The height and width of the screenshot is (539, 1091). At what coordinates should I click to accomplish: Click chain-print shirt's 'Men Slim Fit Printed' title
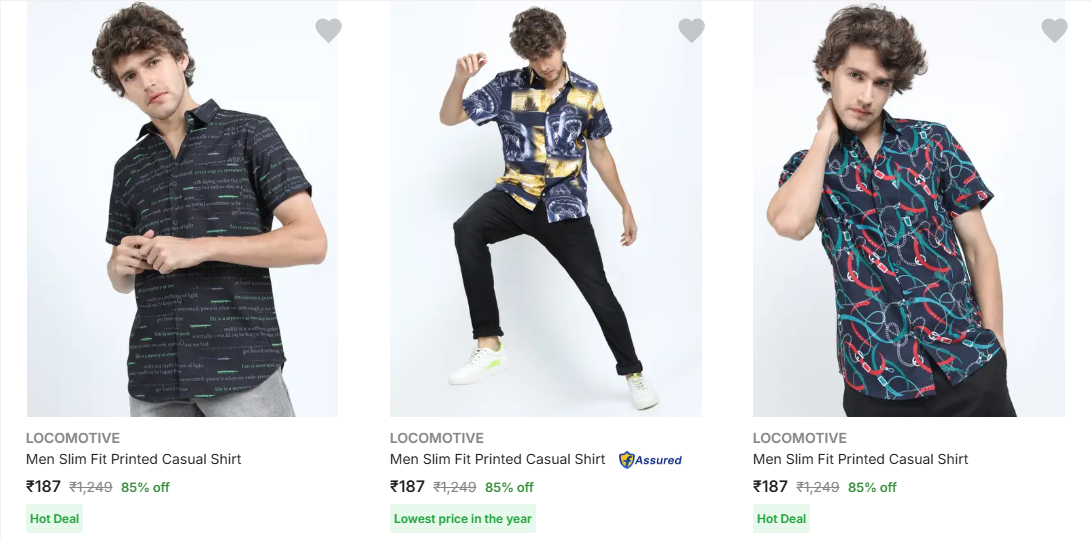(860, 459)
